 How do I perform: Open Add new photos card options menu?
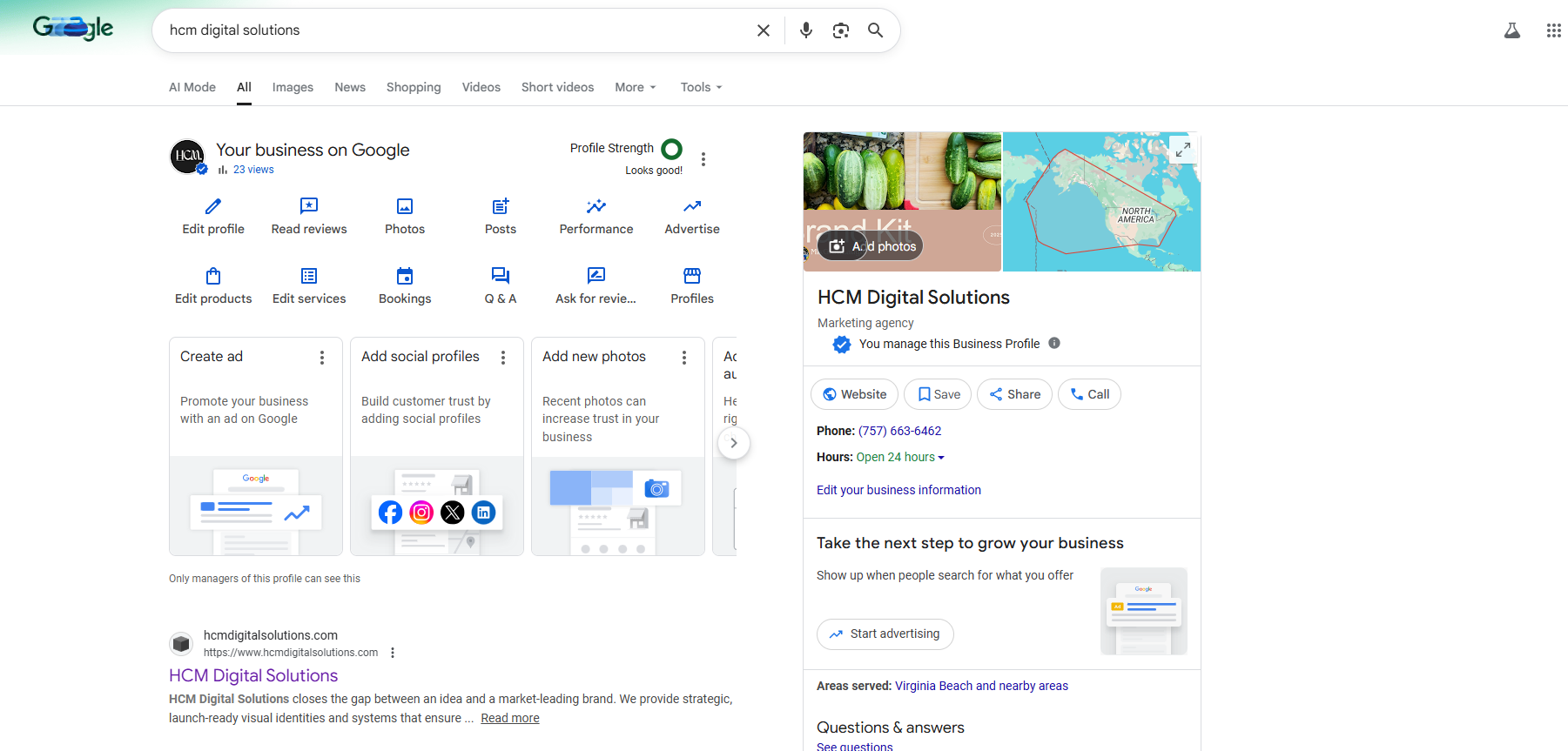point(684,358)
